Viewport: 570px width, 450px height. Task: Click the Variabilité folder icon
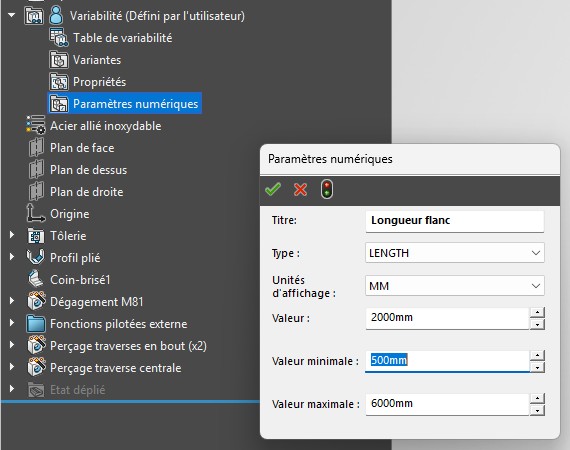point(34,16)
